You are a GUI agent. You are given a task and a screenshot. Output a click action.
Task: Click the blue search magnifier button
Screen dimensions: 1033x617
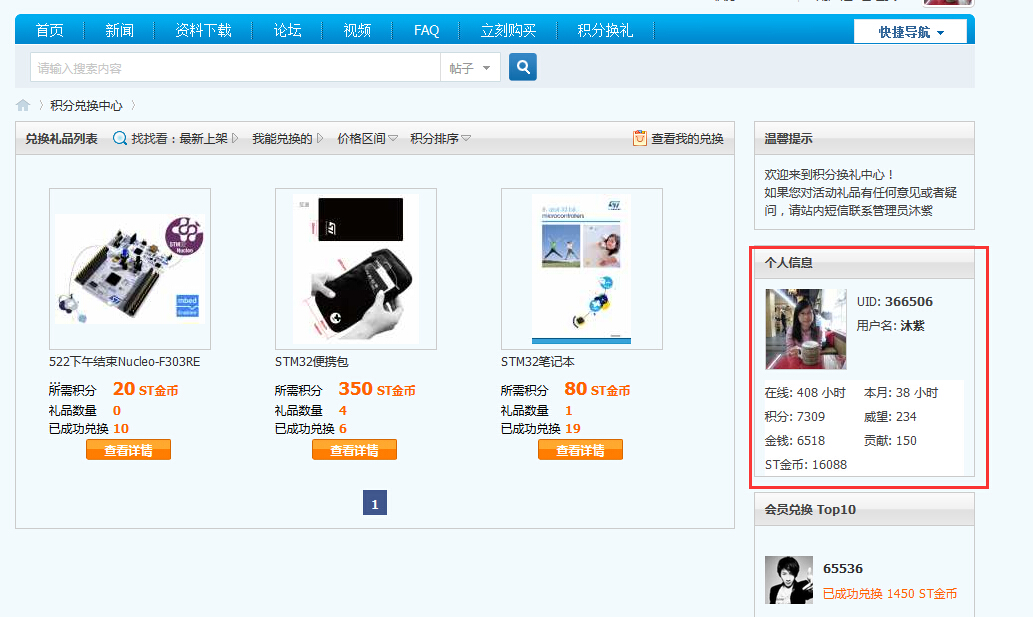pos(522,67)
